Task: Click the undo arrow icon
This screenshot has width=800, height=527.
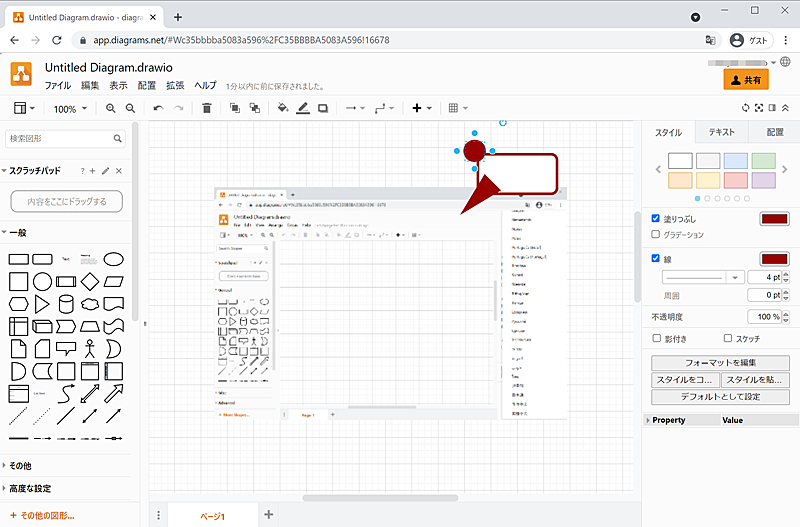Action: (x=158, y=108)
